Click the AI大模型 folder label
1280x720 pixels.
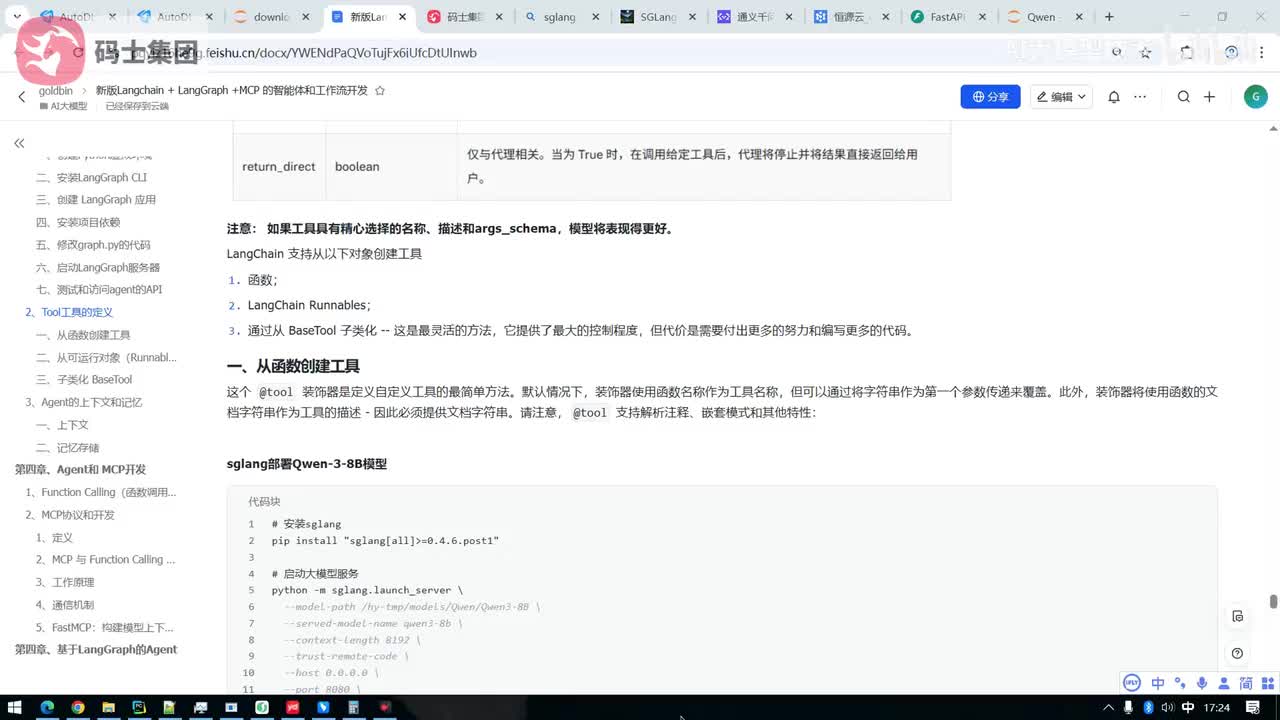point(62,106)
